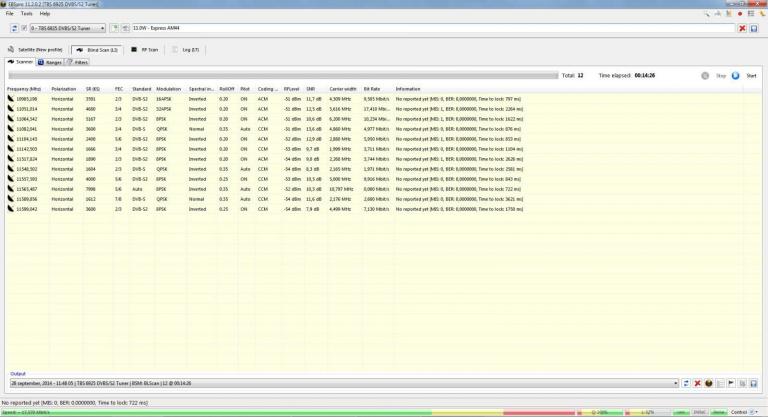Click the red X beside satellite field
The height and width of the screenshot is (417, 768).
click(742, 29)
